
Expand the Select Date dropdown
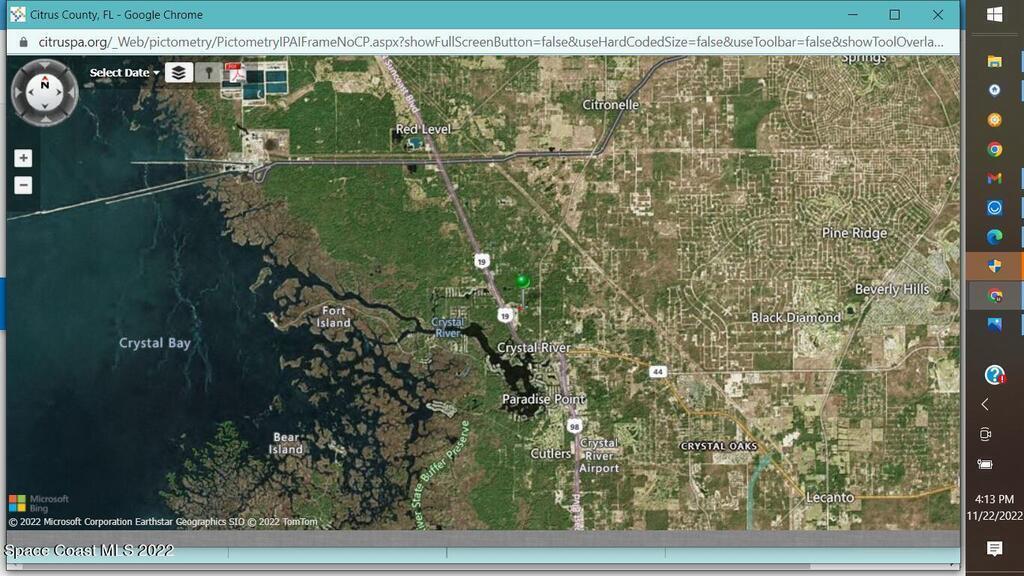[124, 73]
